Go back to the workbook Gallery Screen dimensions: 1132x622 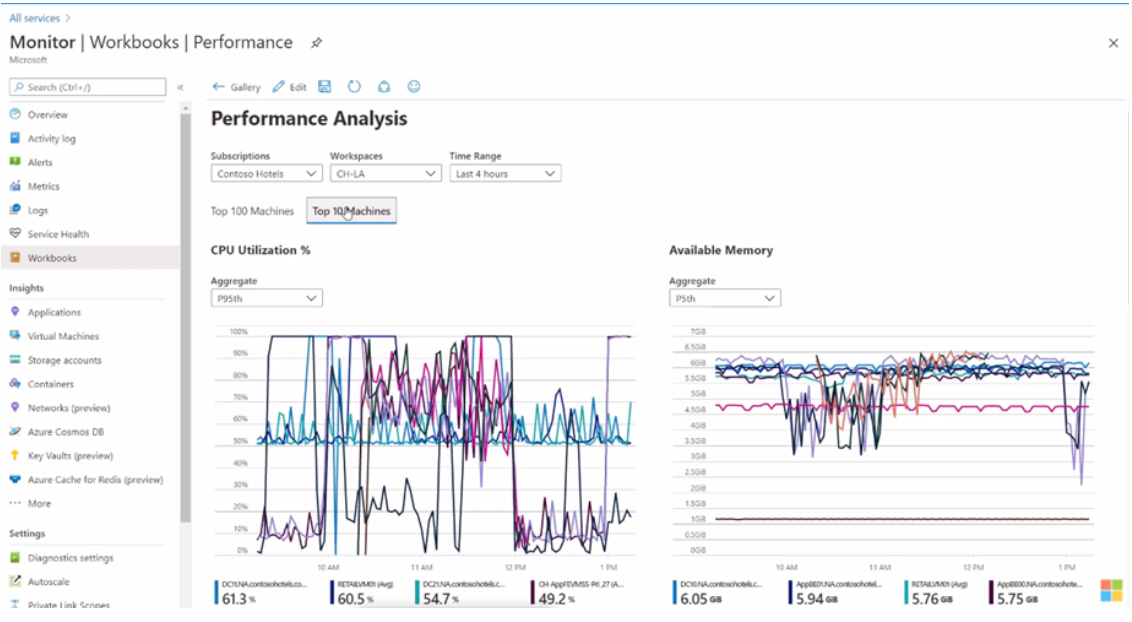236,87
